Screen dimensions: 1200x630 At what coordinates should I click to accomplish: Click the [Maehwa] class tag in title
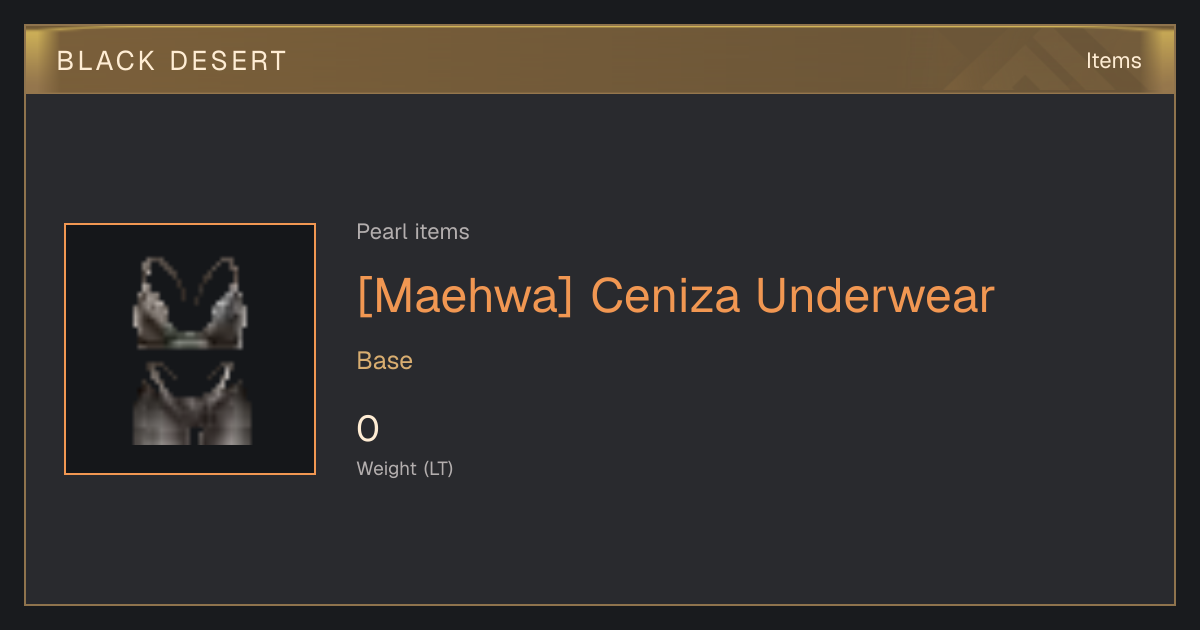(x=465, y=297)
